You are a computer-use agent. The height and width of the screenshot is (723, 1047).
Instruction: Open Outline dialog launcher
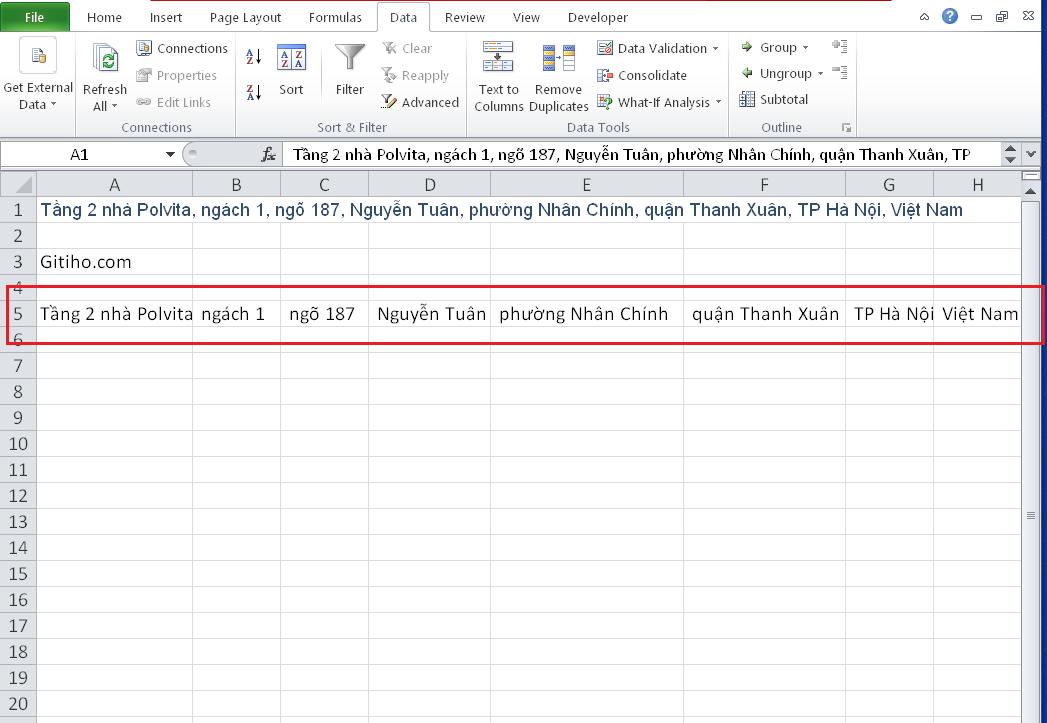click(x=846, y=128)
